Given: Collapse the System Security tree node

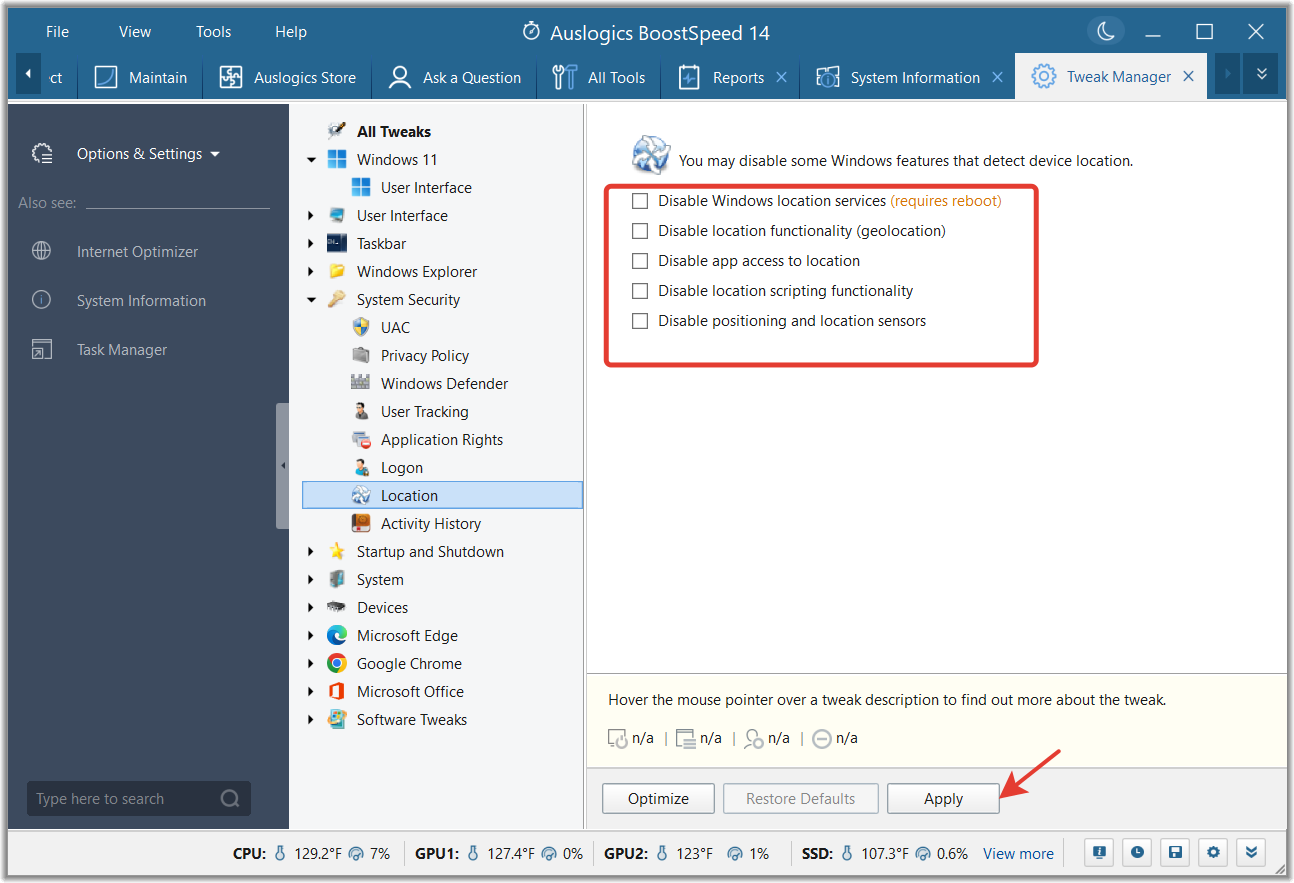Looking at the screenshot, I should tap(311, 300).
